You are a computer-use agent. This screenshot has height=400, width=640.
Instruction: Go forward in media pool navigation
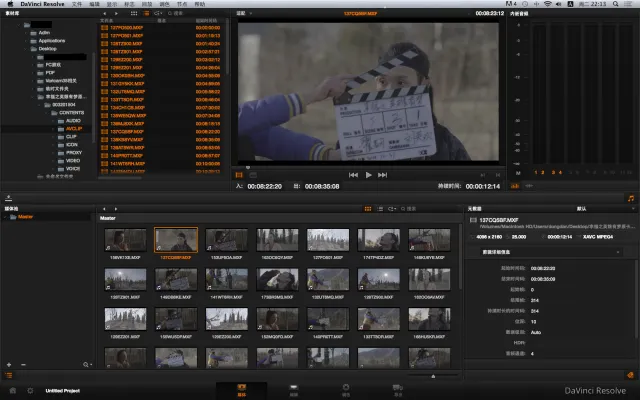click(116, 209)
